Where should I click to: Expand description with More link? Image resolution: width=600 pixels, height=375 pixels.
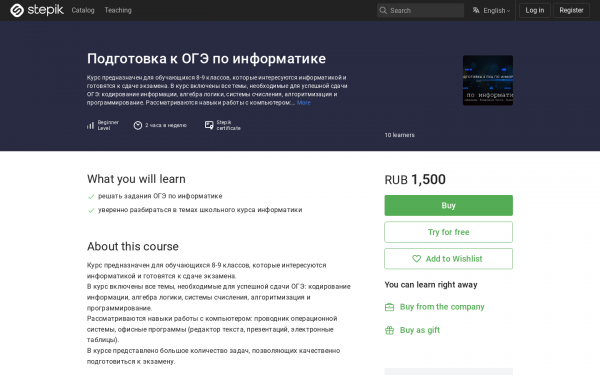[303, 103]
